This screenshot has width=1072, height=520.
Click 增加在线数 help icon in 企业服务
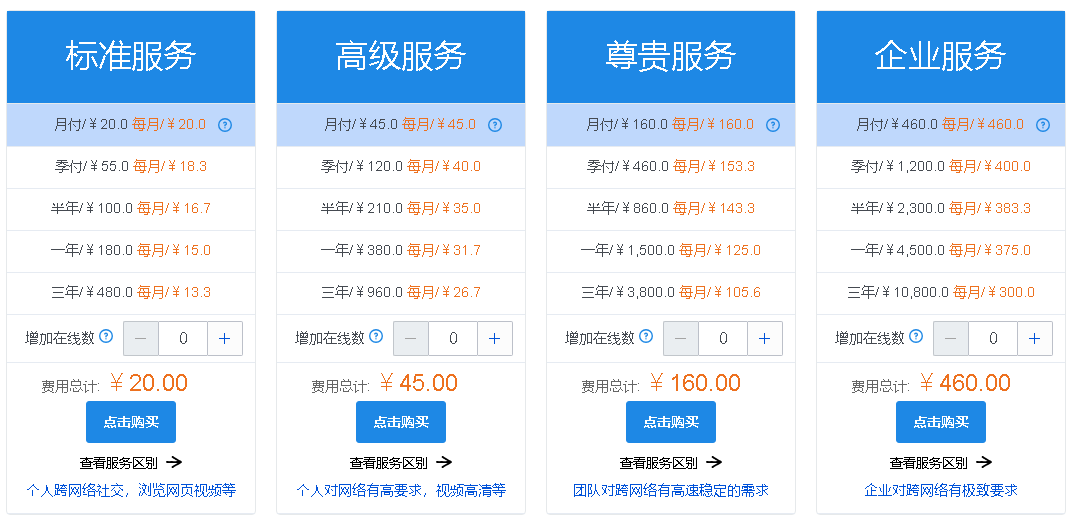pyautogui.click(x=916, y=337)
